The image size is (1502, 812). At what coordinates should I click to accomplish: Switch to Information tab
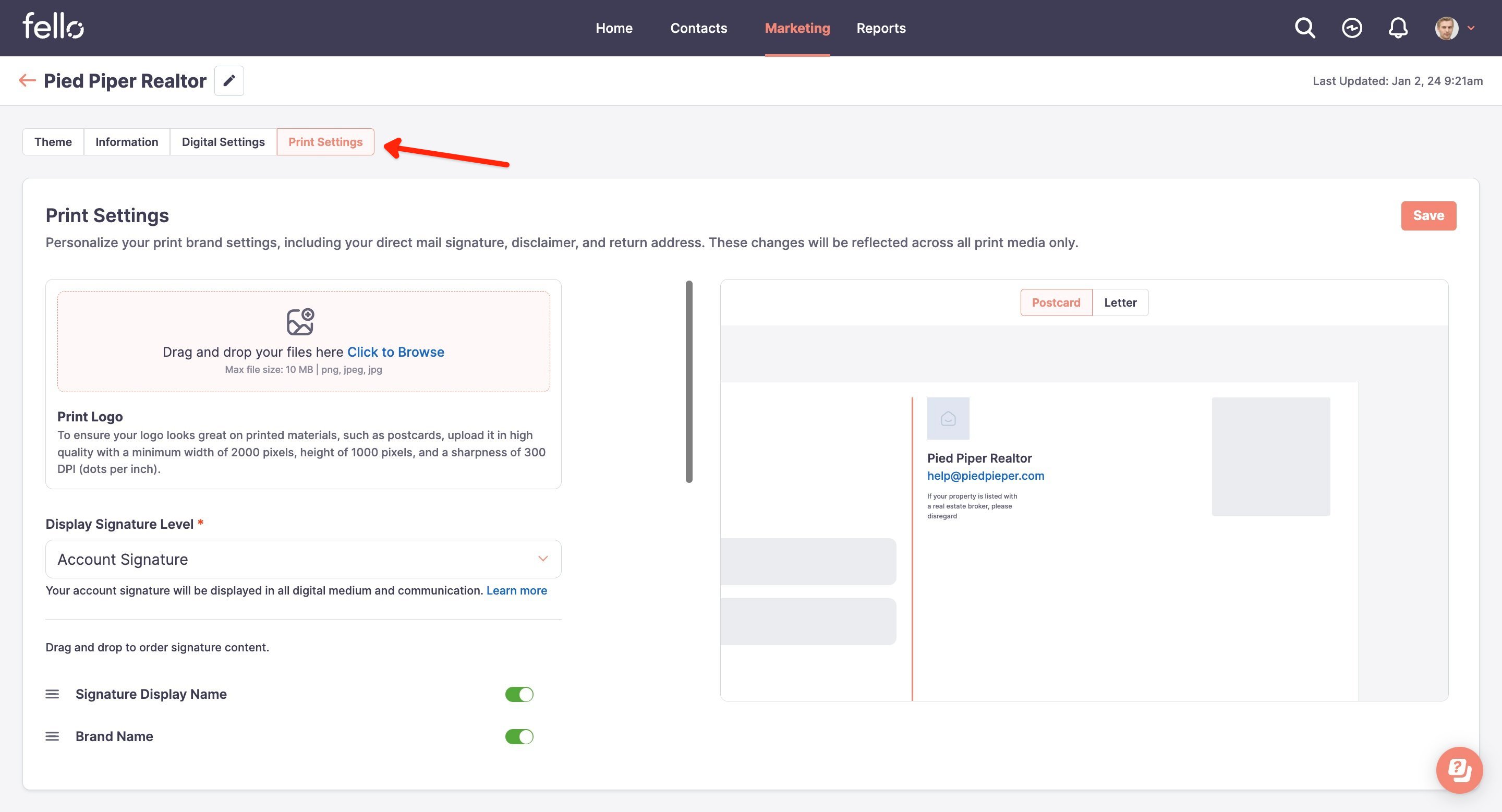(x=127, y=142)
